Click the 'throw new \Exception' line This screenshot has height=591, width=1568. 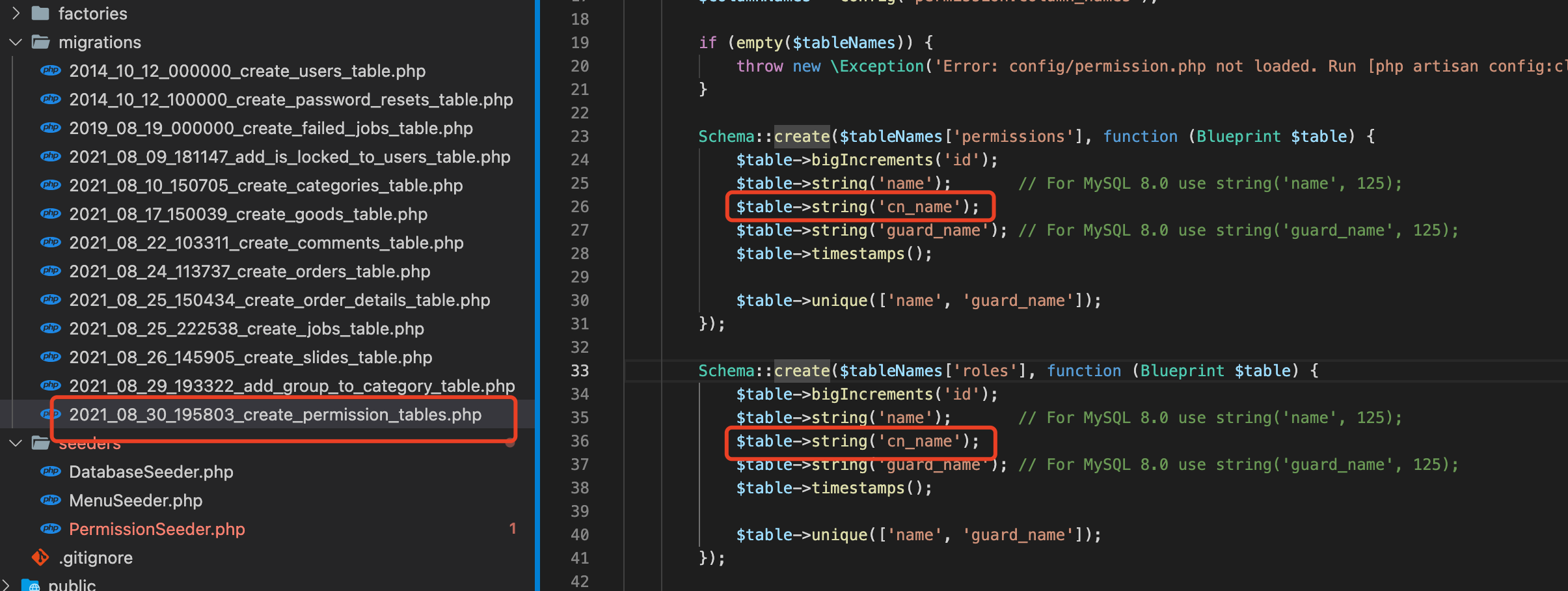tap(1152, 66)
